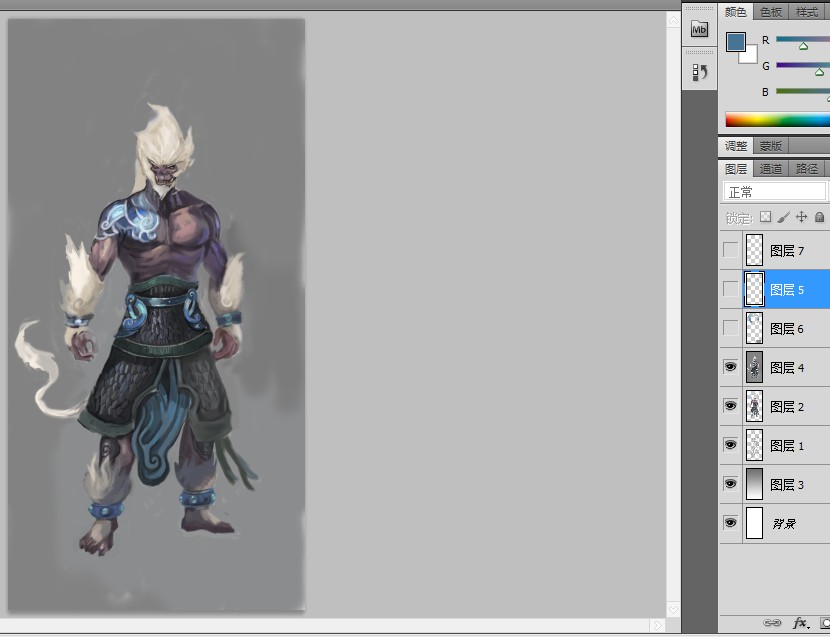This screenshot has width=830, height=637.
Task: Select the 图层 3 layer name
Action: pos(787,485)
